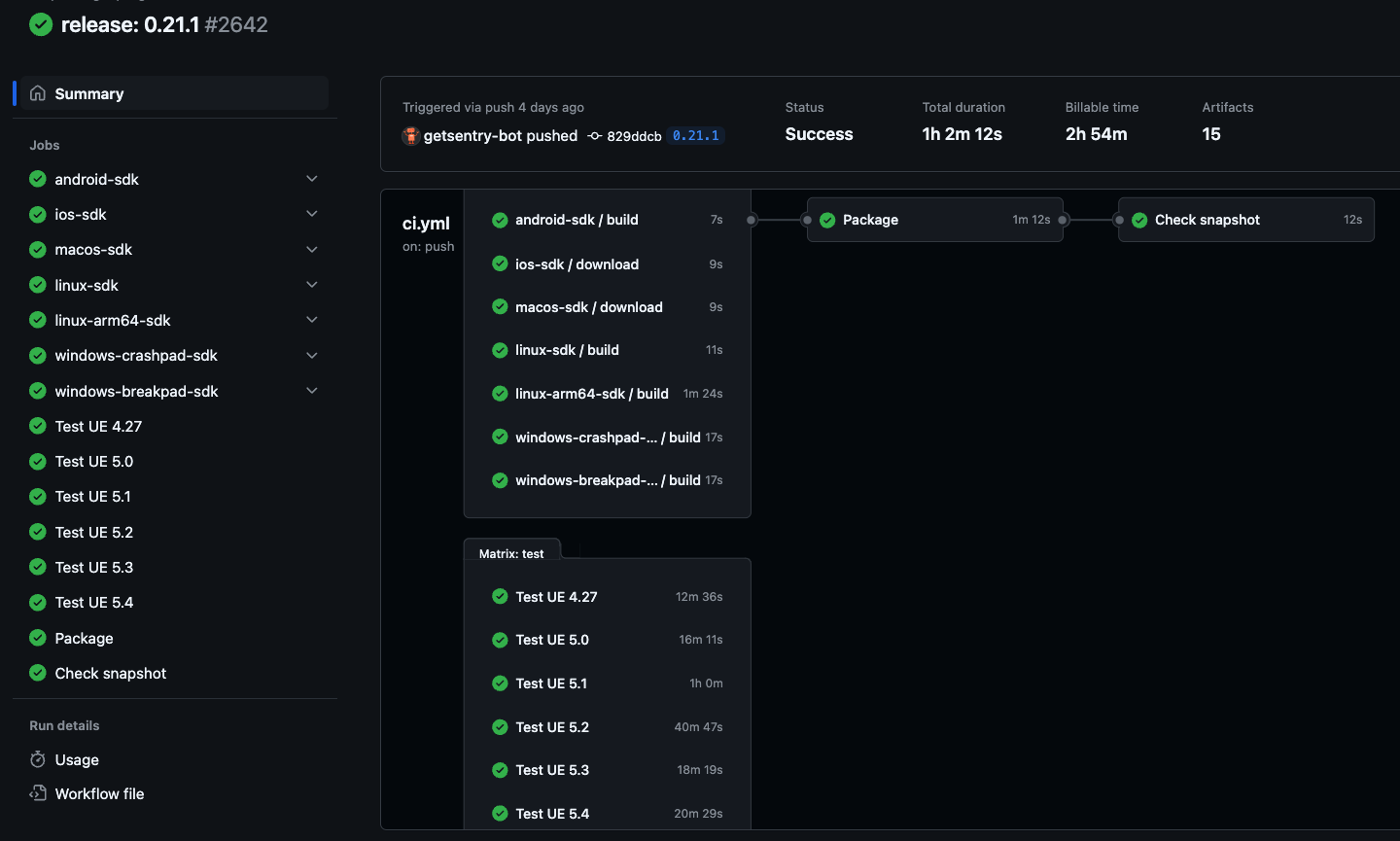Click the success checkmark on the Package node
This screenshot has width=1400, height=841.
[828, 220]
